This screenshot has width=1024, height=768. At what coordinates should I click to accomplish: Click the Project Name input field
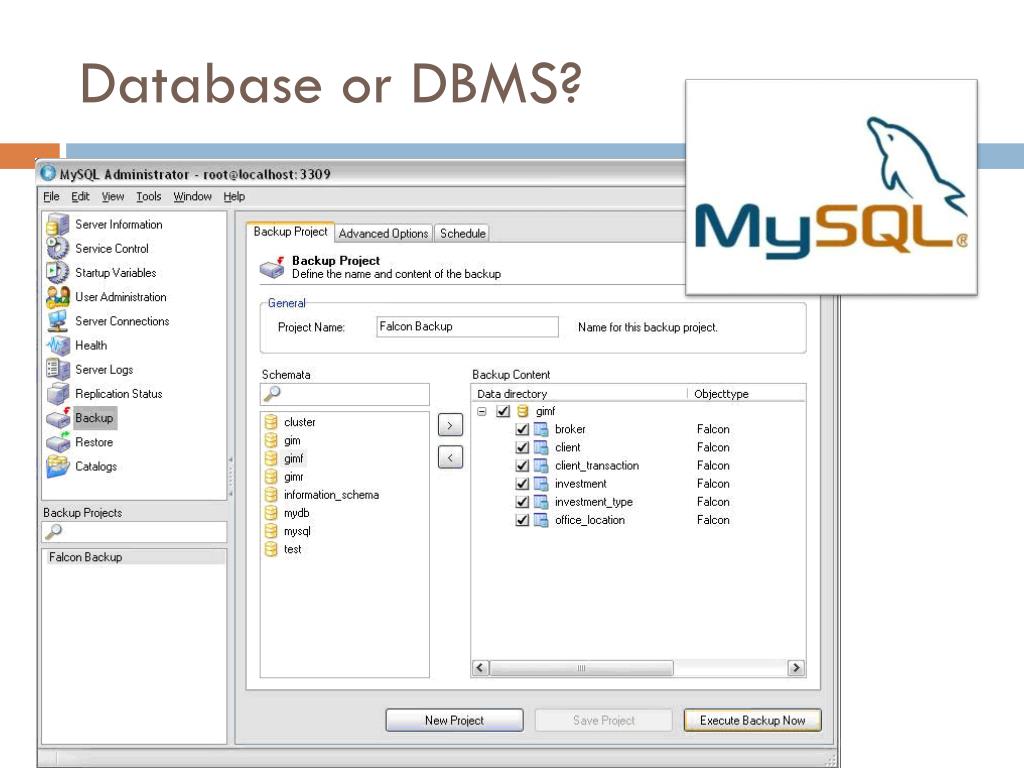pos(468,327)
